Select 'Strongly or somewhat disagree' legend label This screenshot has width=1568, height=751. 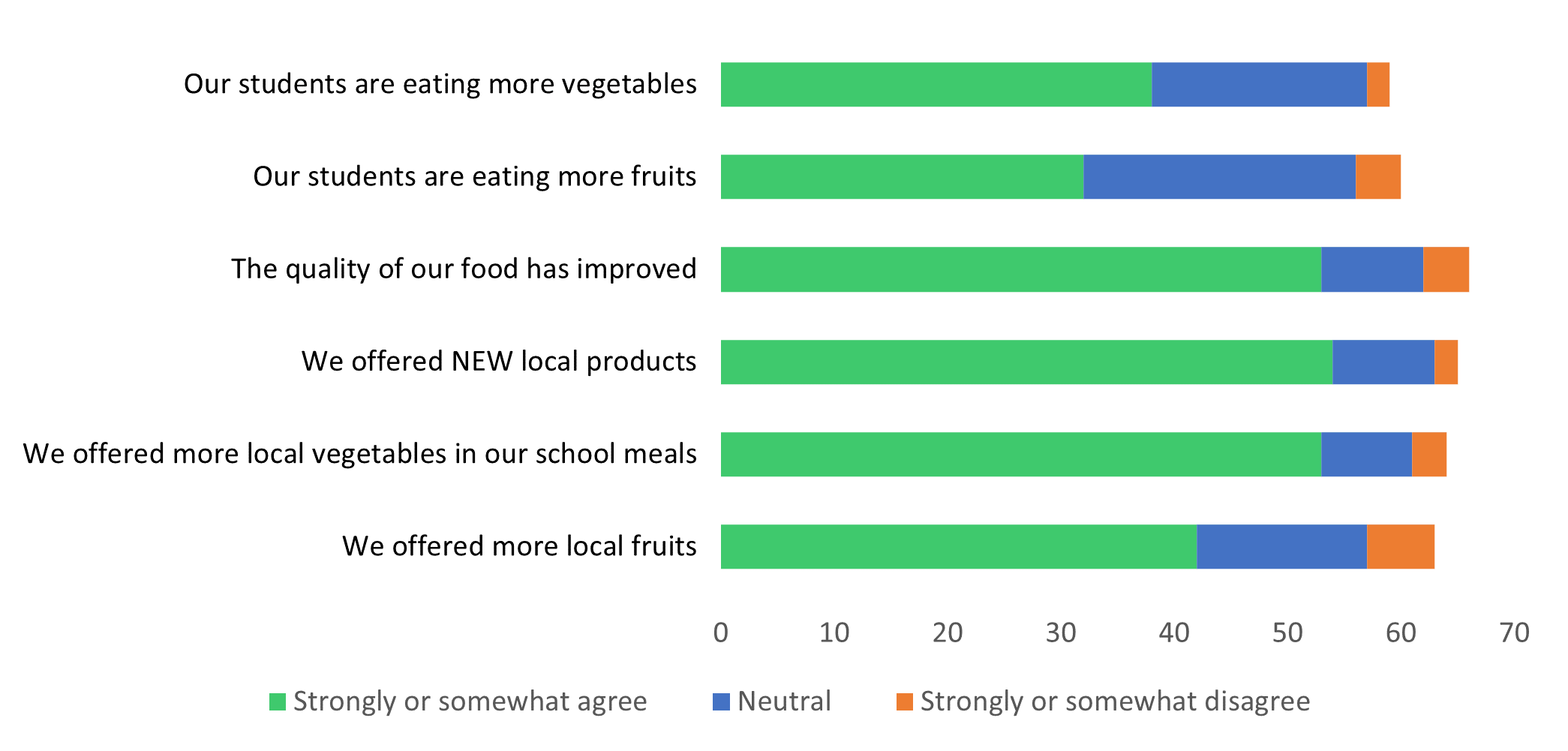[x=1116, y=701]
